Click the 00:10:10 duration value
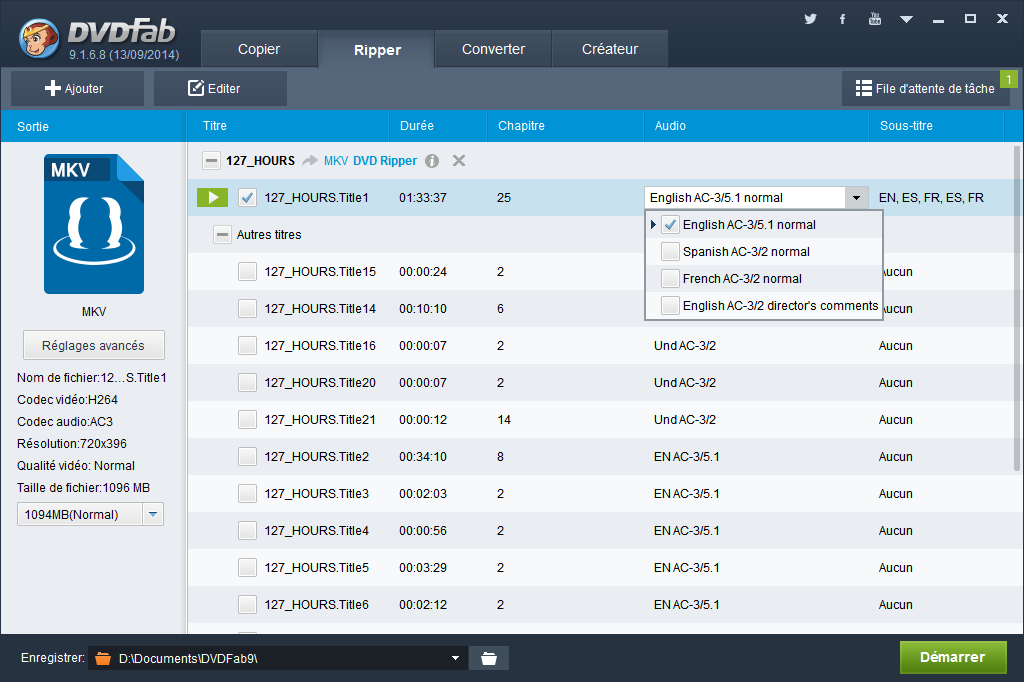Viewport: 1024px width, 682px height. (x=423, y=308)
